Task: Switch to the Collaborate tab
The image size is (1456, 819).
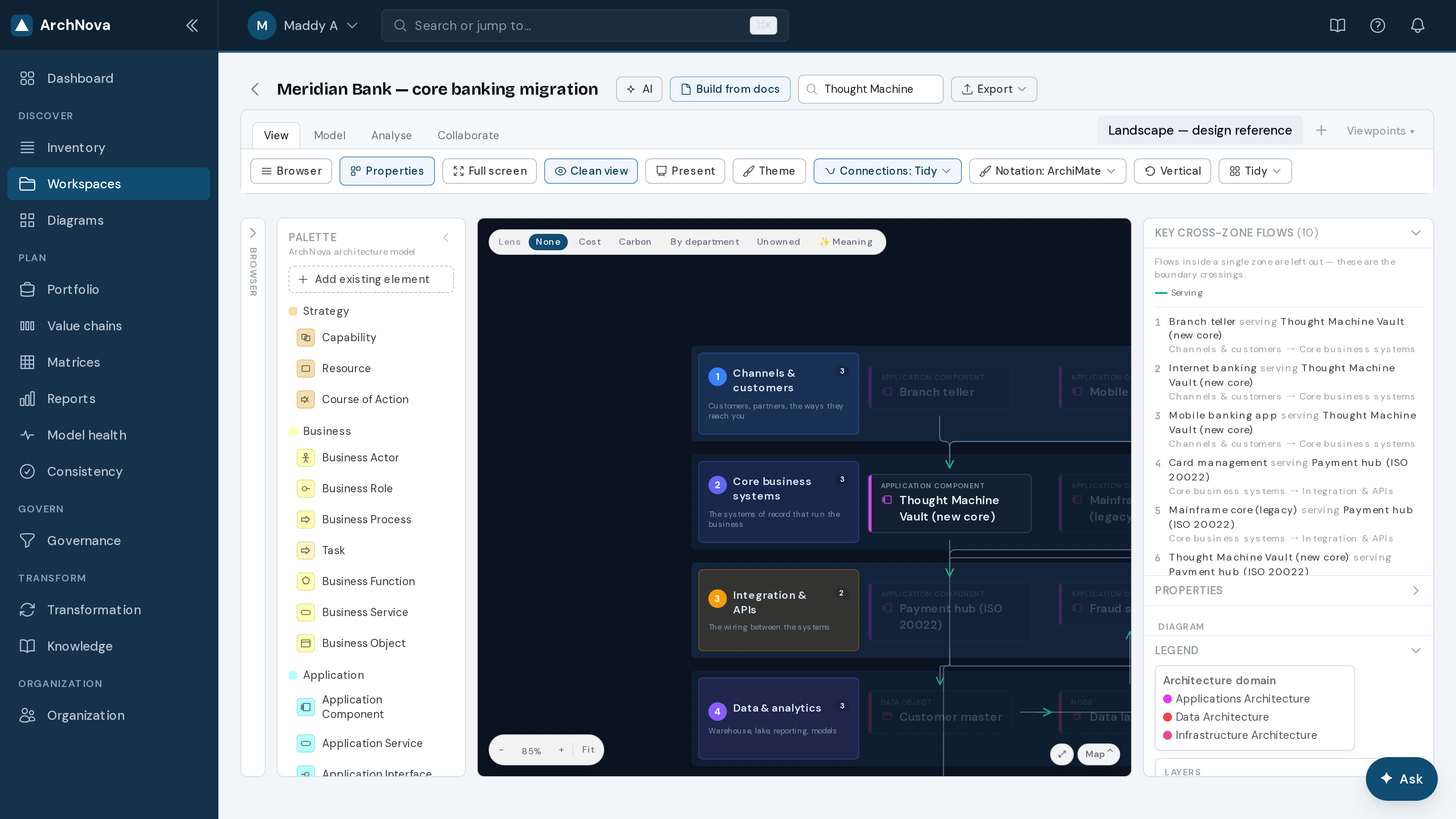Action: click(468, 136)
